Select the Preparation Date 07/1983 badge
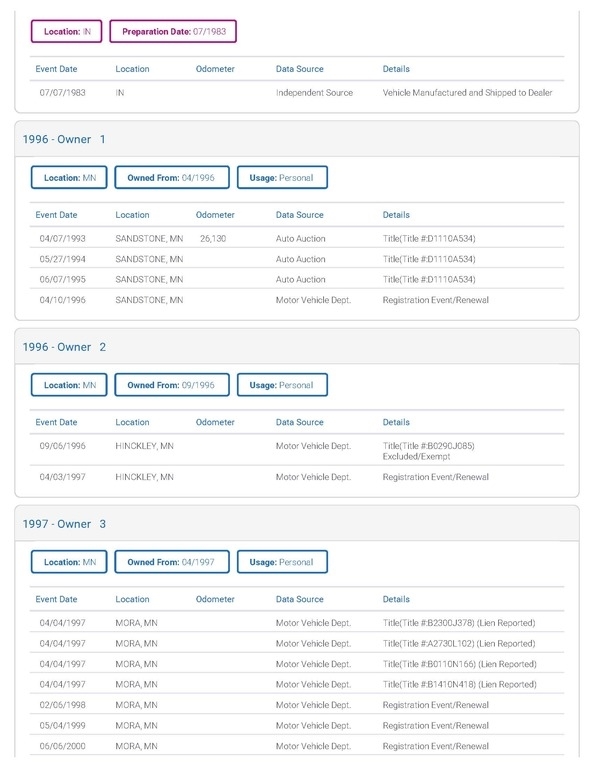Image resolution: width=594 pixels, height=768 pixels. click(x=173, y=31)
